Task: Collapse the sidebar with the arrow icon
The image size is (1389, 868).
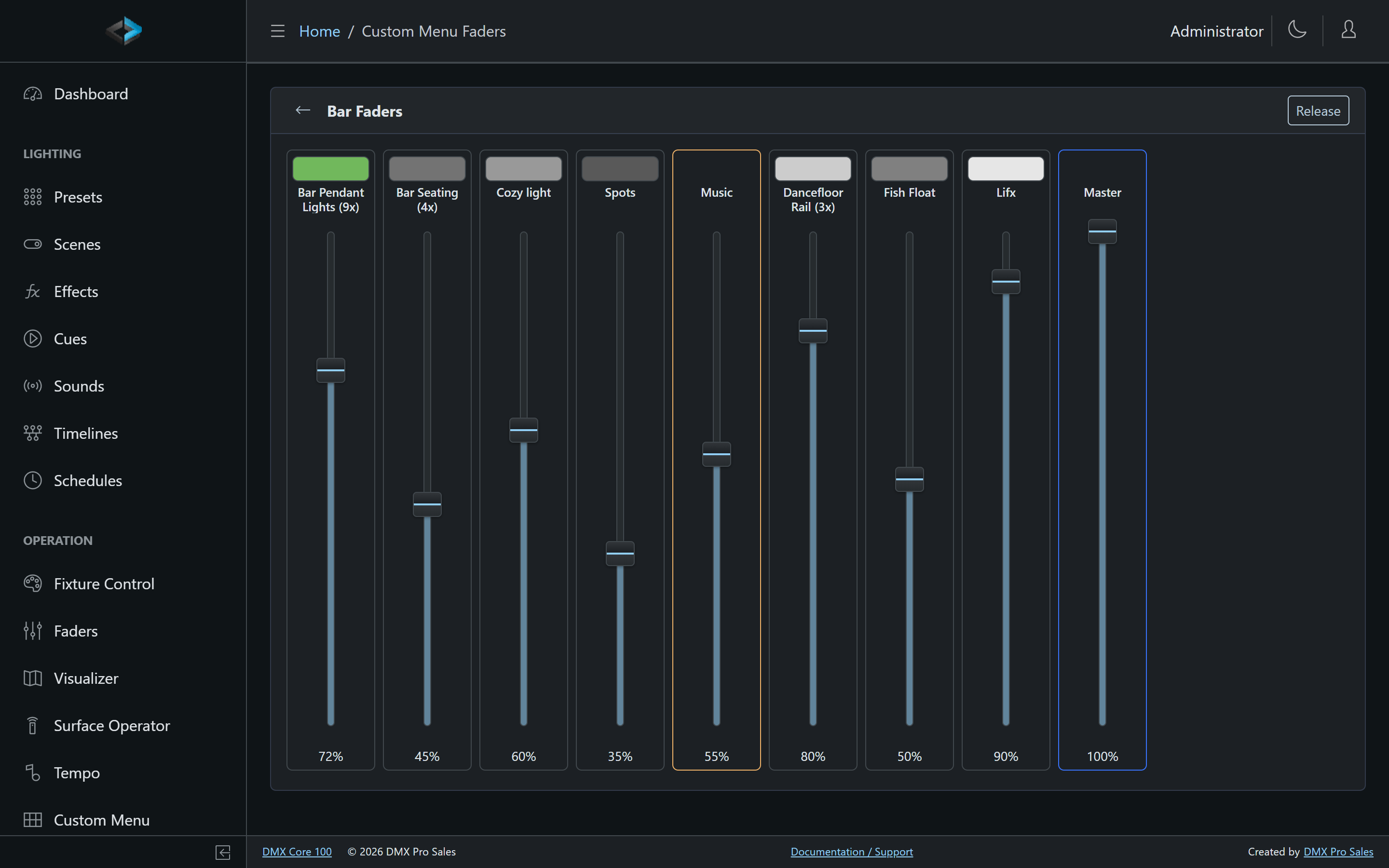Action: [x=223, y=852]
